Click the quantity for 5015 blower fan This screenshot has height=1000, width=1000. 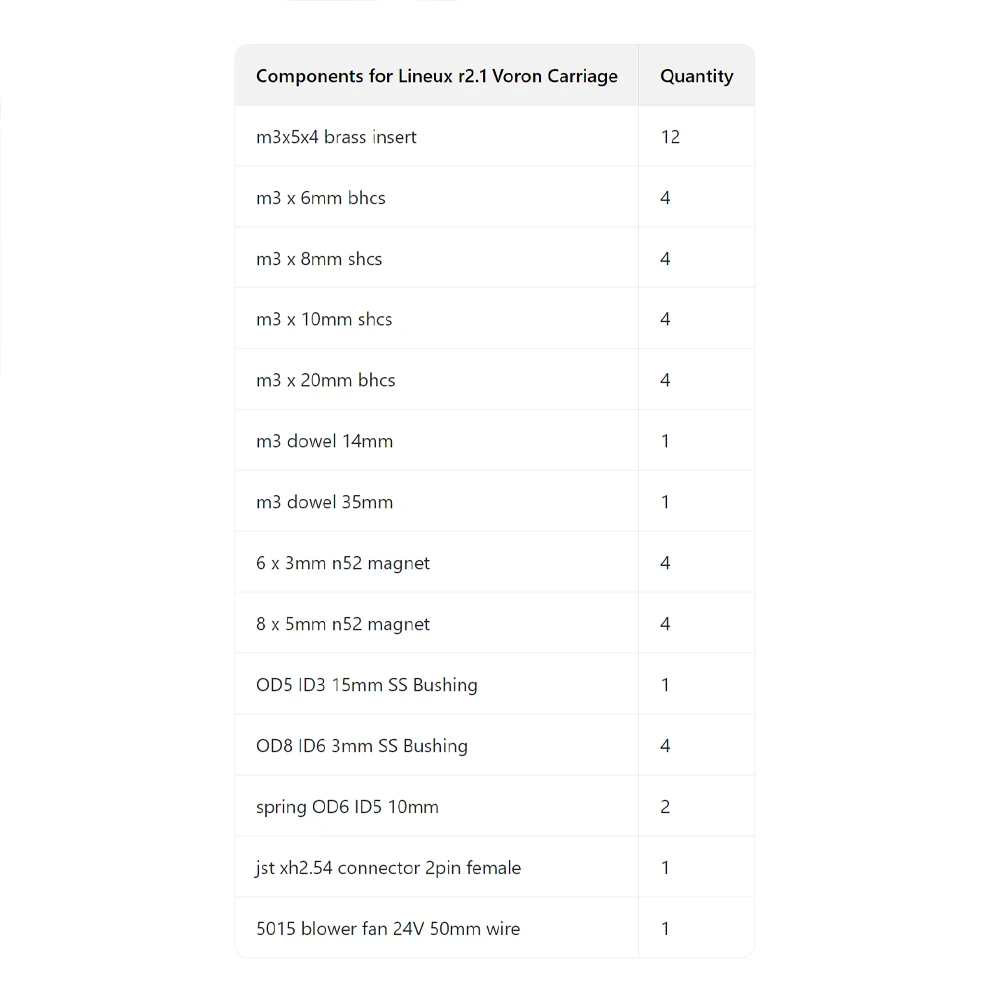(665, 929)
